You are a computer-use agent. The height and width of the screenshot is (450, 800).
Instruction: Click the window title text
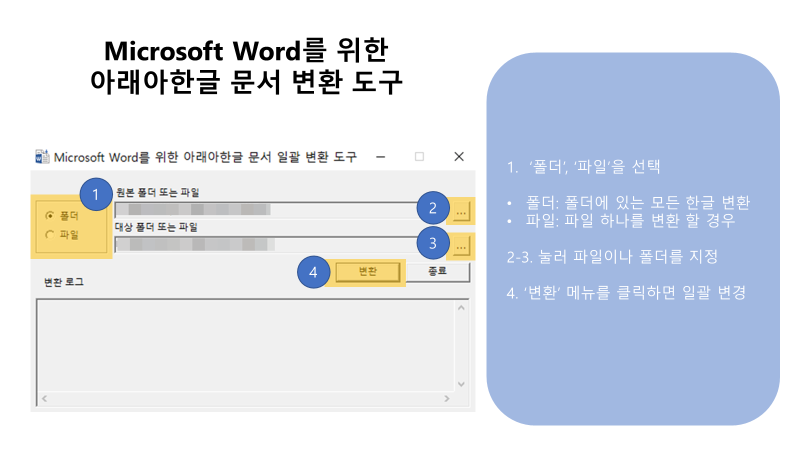[205, 157]
